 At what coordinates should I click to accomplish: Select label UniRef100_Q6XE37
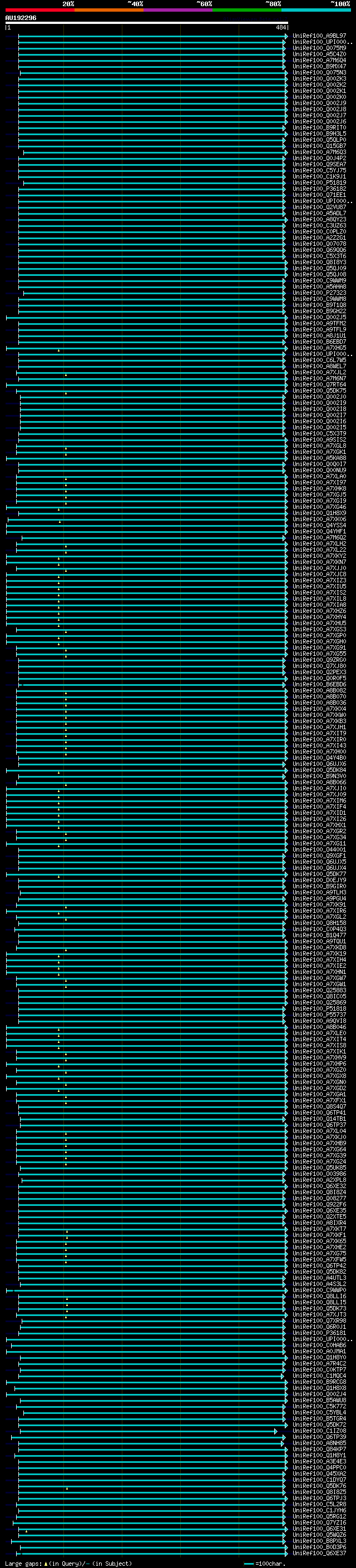click(319, 1554)
